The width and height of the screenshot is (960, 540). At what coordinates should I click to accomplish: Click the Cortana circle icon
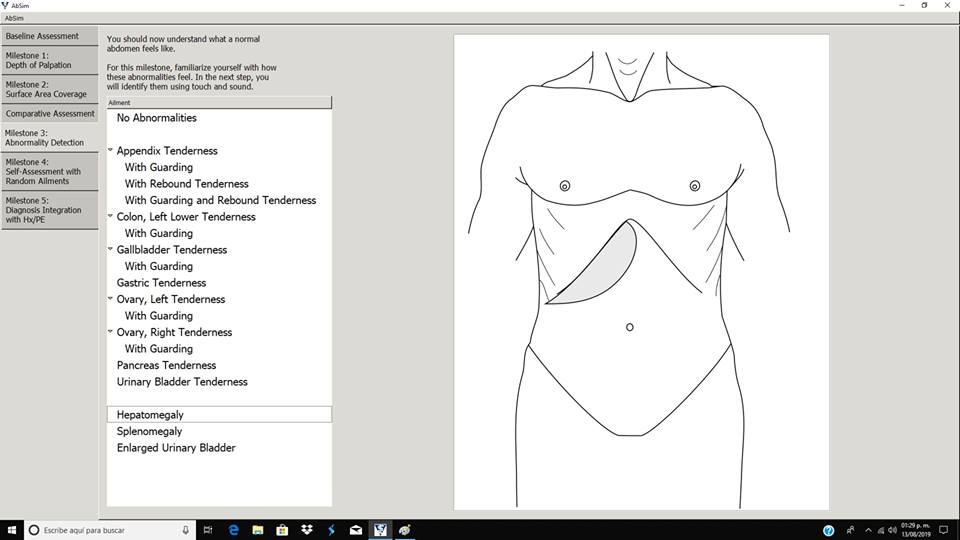coord(34,530)
